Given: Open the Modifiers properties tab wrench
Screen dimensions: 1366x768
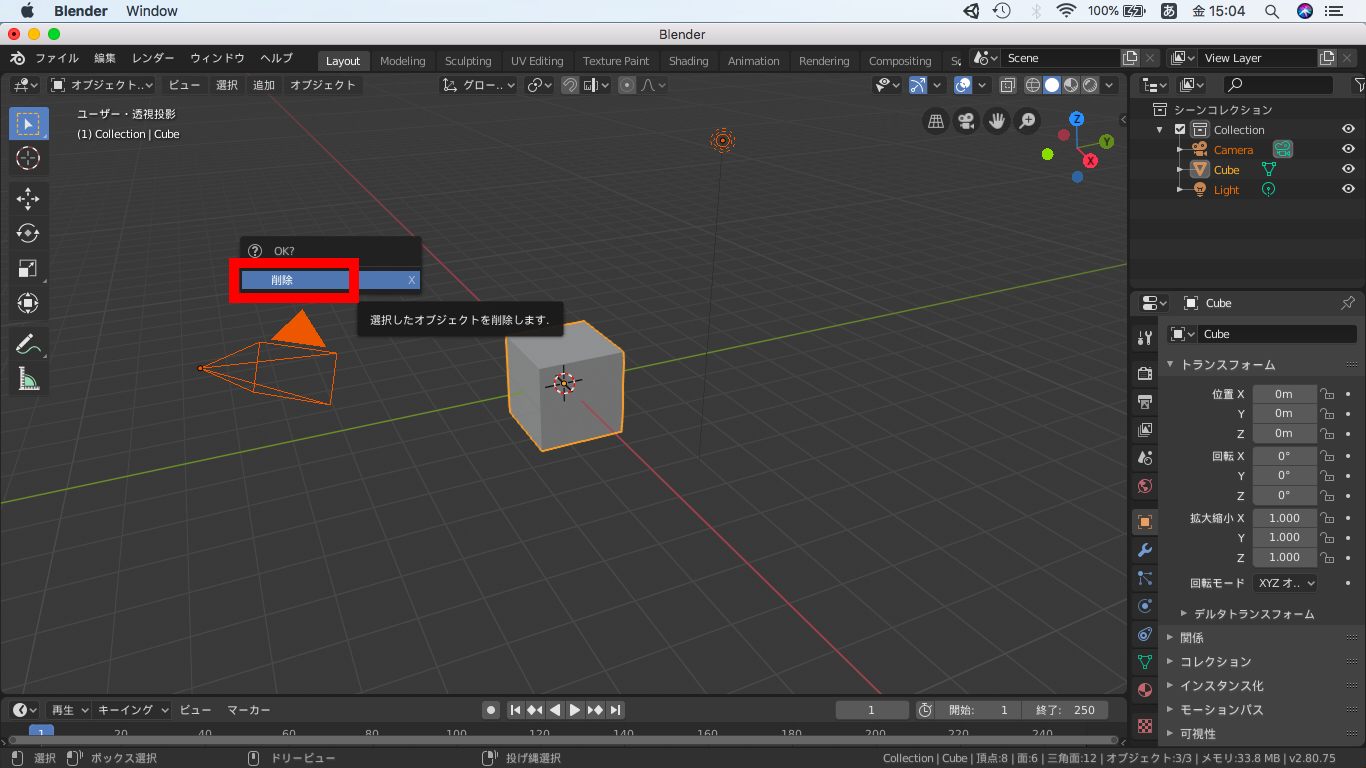Looking at the screenshot, I should tap(1145, 550).
